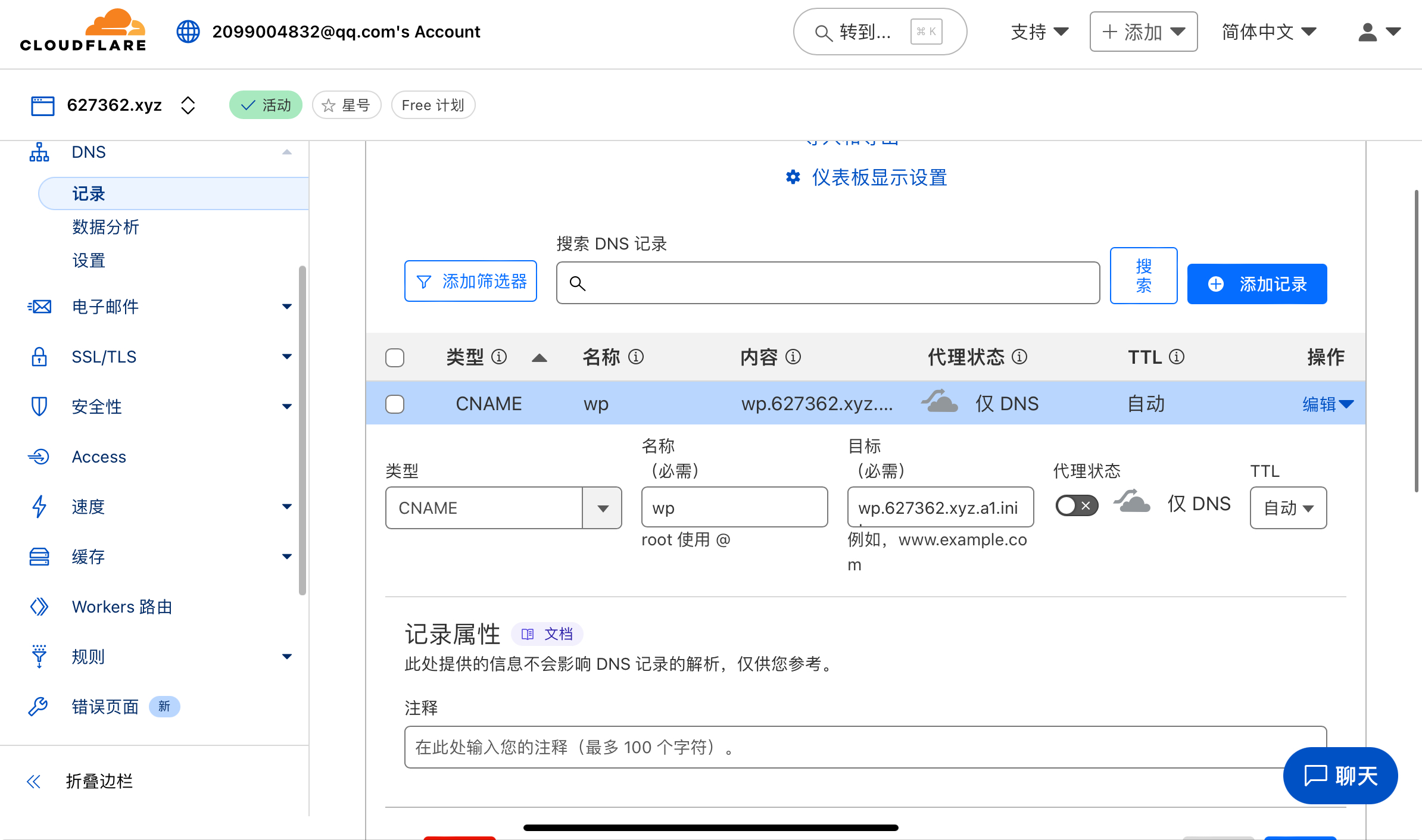Viewport: 1422px width, 840px height.
Task: Click the Cloudflare logo
Action: coord(83,30)
